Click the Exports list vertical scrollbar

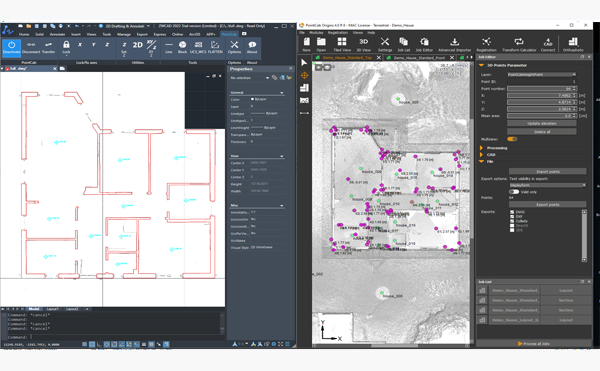584,236
